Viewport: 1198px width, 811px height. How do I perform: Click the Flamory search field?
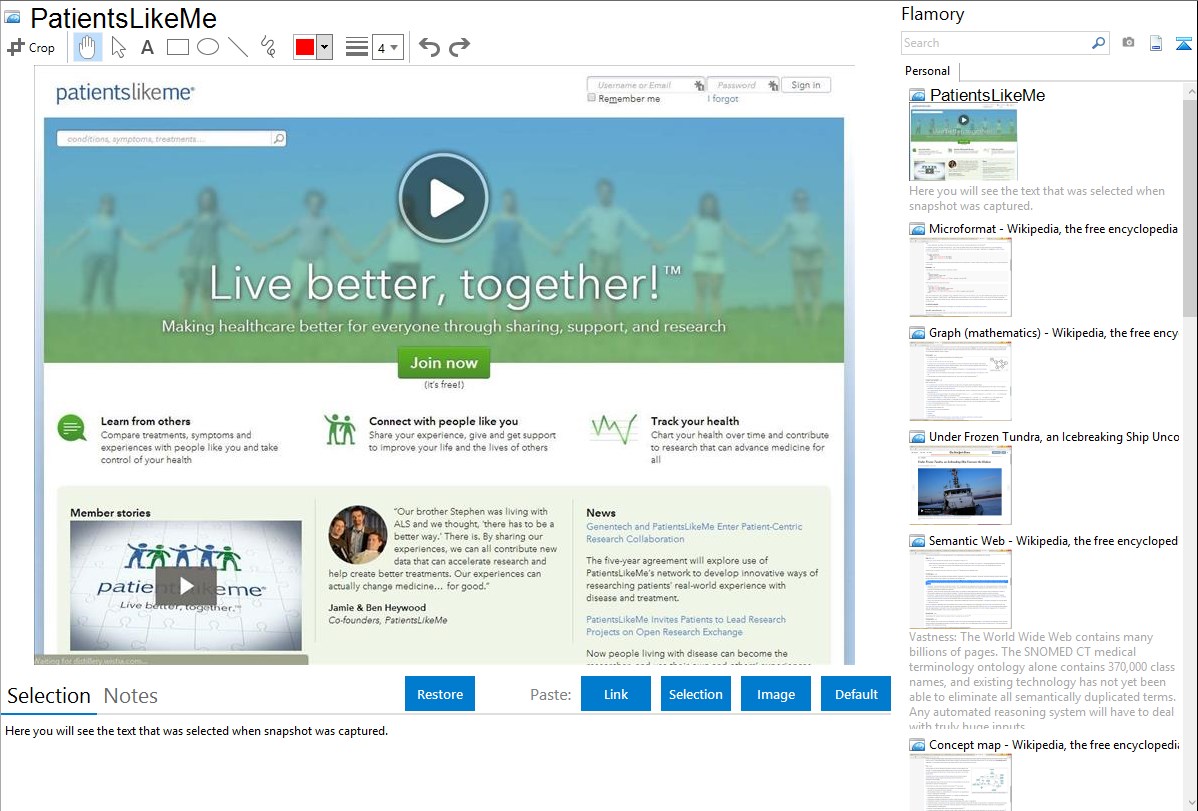[996, 43]
